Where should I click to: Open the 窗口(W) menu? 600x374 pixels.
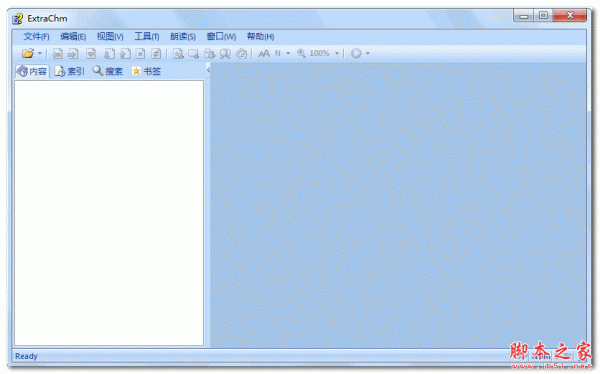(221, 36)
